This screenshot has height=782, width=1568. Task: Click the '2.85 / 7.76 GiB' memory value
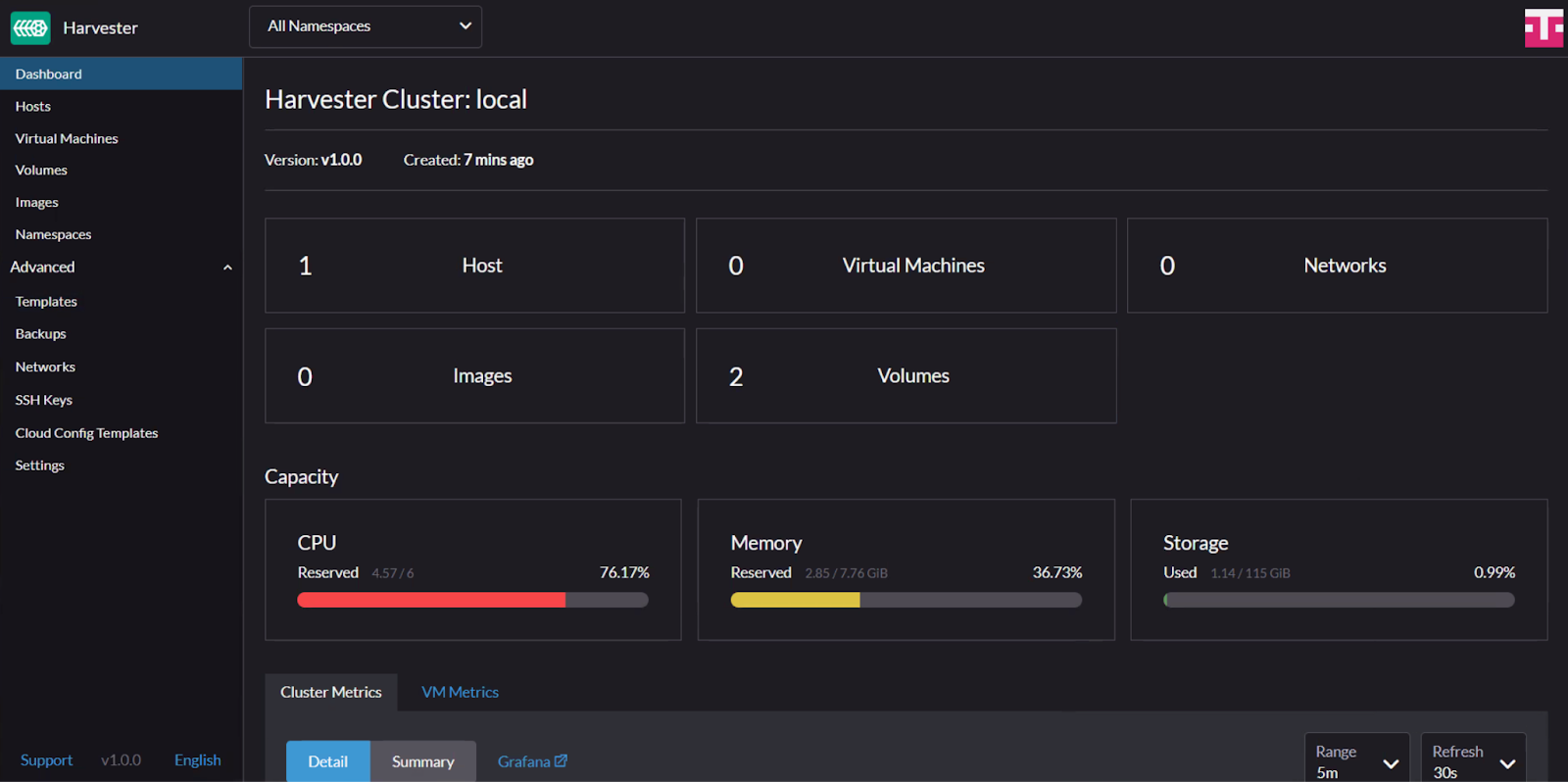click(x=847, y=573)
